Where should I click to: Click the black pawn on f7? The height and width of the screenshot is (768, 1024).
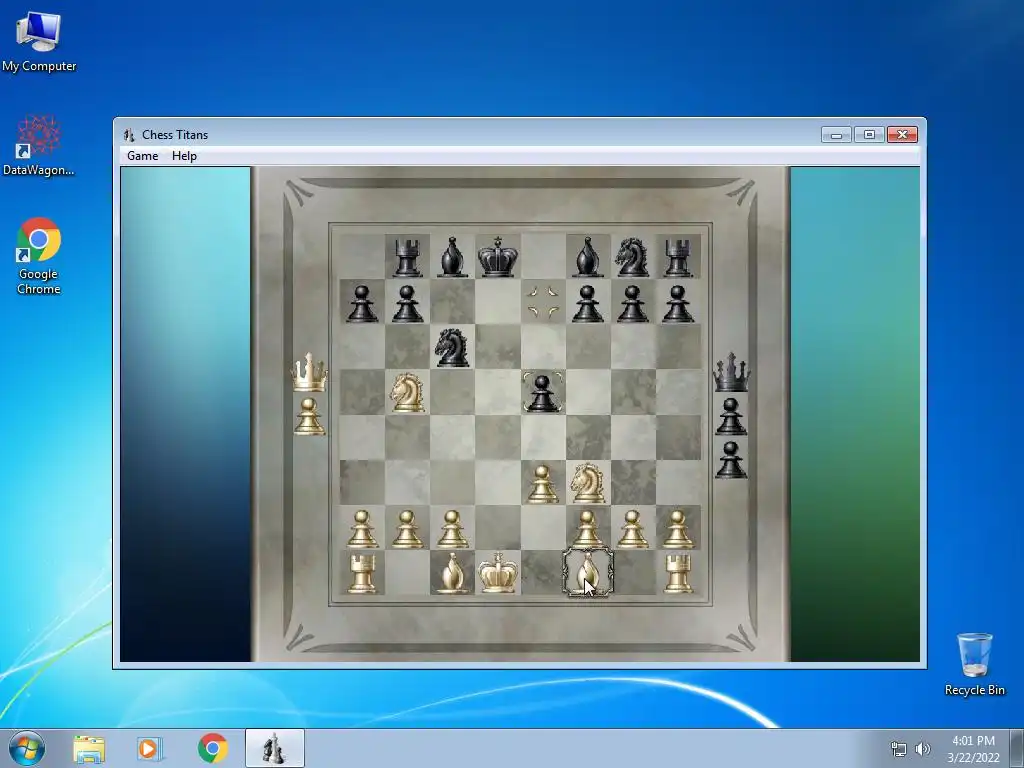point(588,303)
